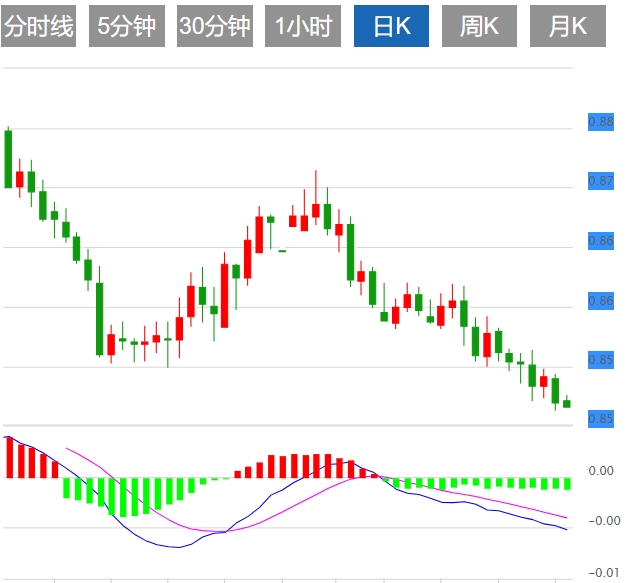Switch to the 月K monthly chart
This screenshot has height=583, width=639.
pyautogui.click(x=568, y=26)
